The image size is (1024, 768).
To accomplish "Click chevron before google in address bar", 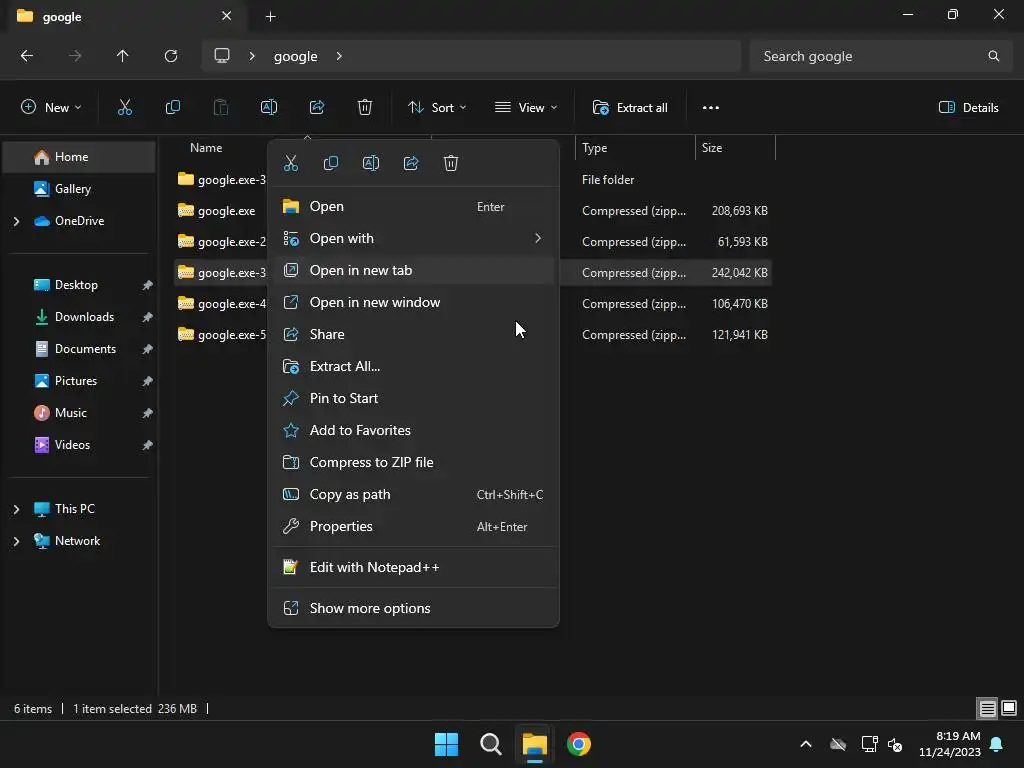I will 251,56.
